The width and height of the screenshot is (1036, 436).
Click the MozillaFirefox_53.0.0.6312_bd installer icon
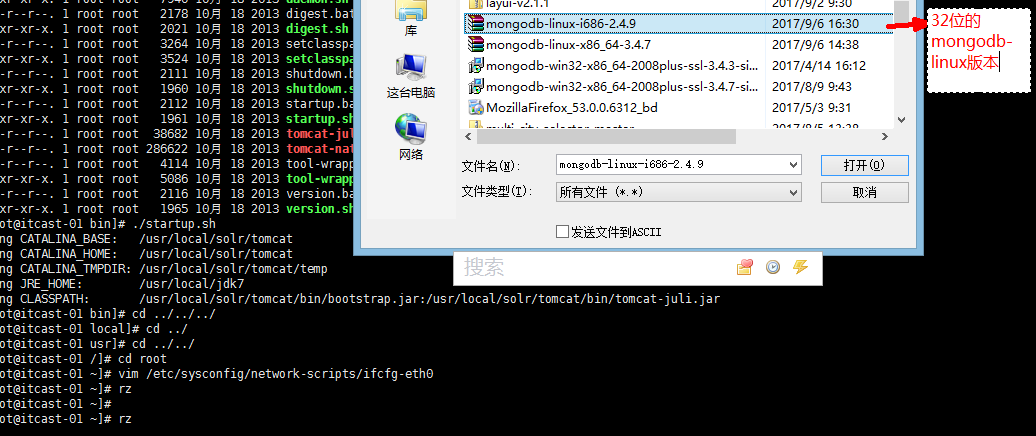pos(475,108)
